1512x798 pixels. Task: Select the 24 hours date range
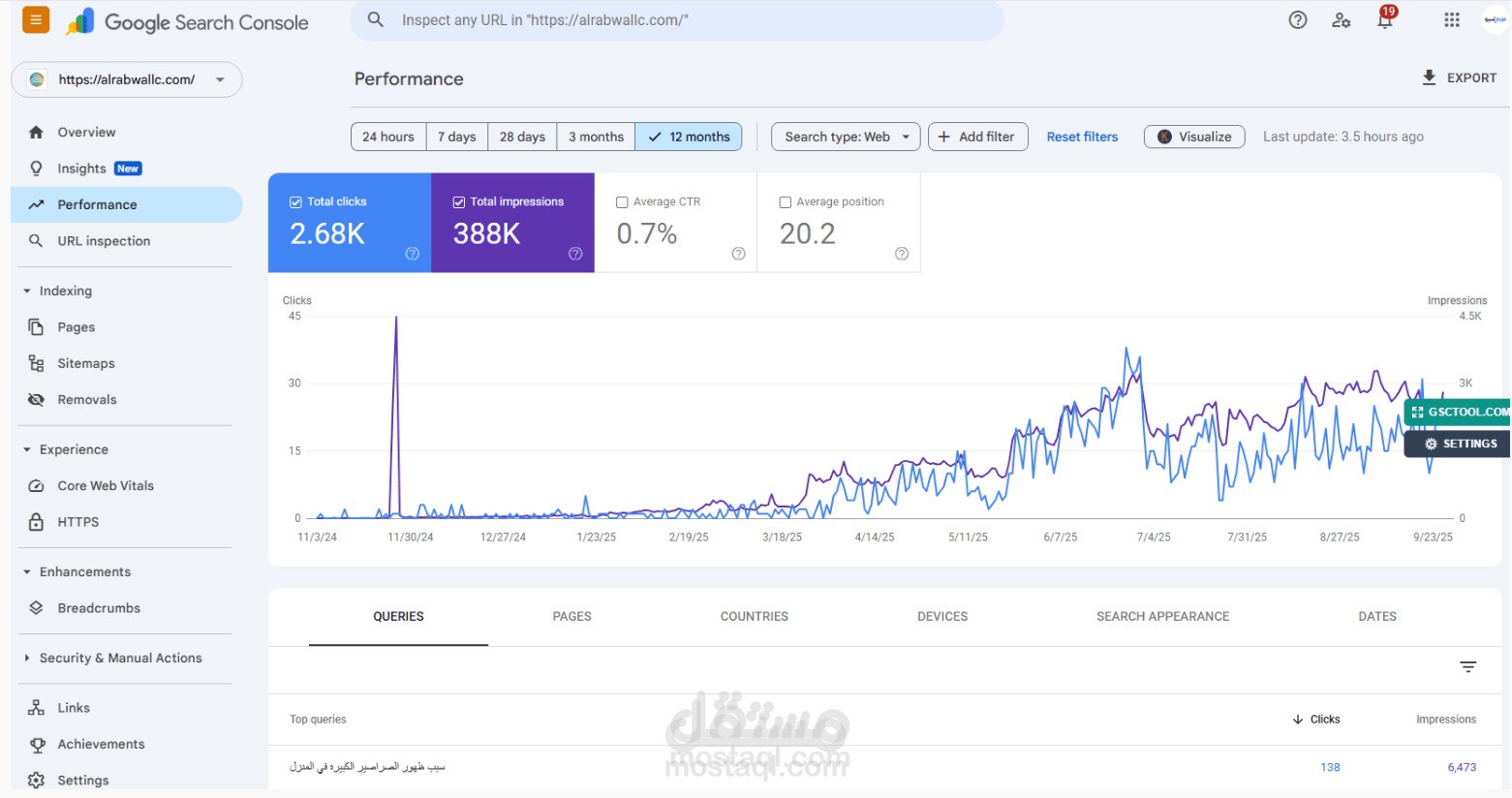[x=388, y=137]
